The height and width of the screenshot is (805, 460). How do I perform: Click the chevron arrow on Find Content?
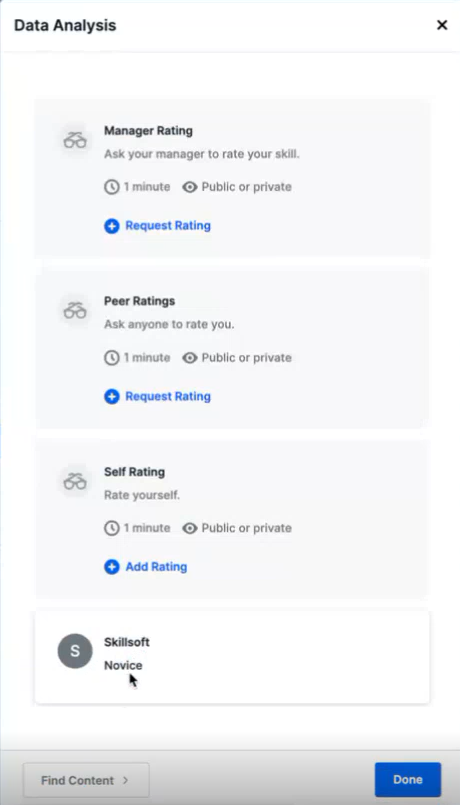coord(125,780)
